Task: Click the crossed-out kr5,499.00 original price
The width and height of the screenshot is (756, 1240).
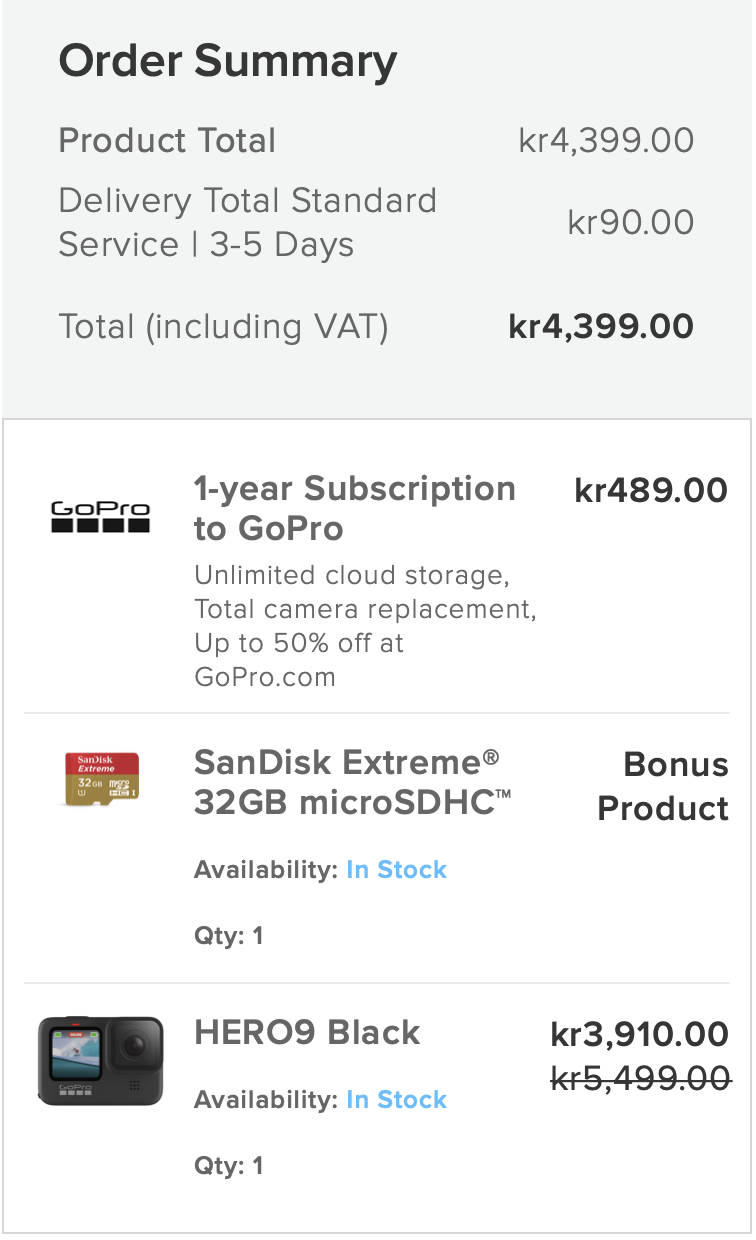Action: (640, 1078)
